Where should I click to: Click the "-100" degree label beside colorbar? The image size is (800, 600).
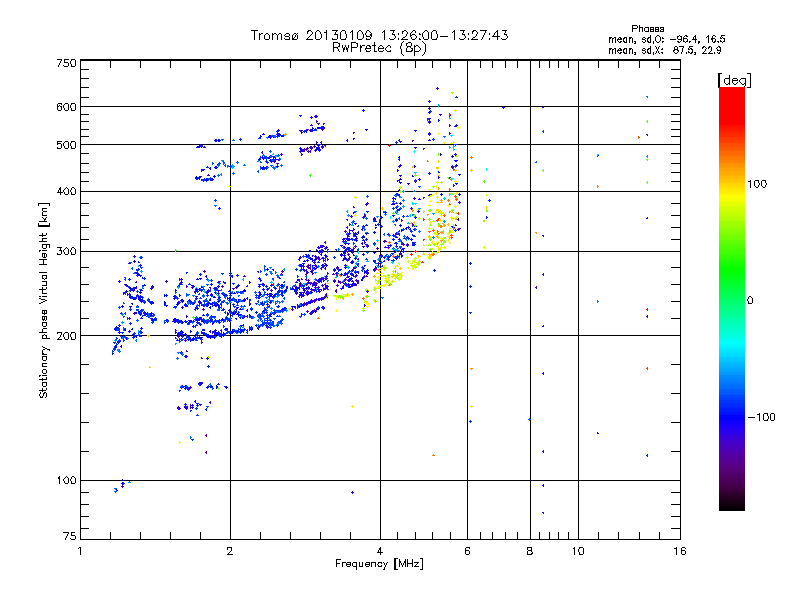(762, 417)
